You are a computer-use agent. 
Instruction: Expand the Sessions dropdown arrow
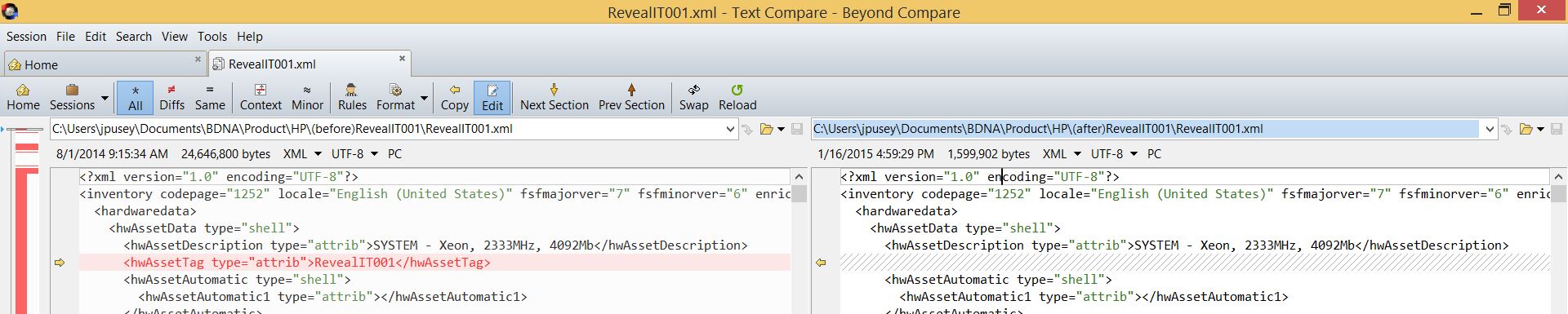(x=105, y=98)
